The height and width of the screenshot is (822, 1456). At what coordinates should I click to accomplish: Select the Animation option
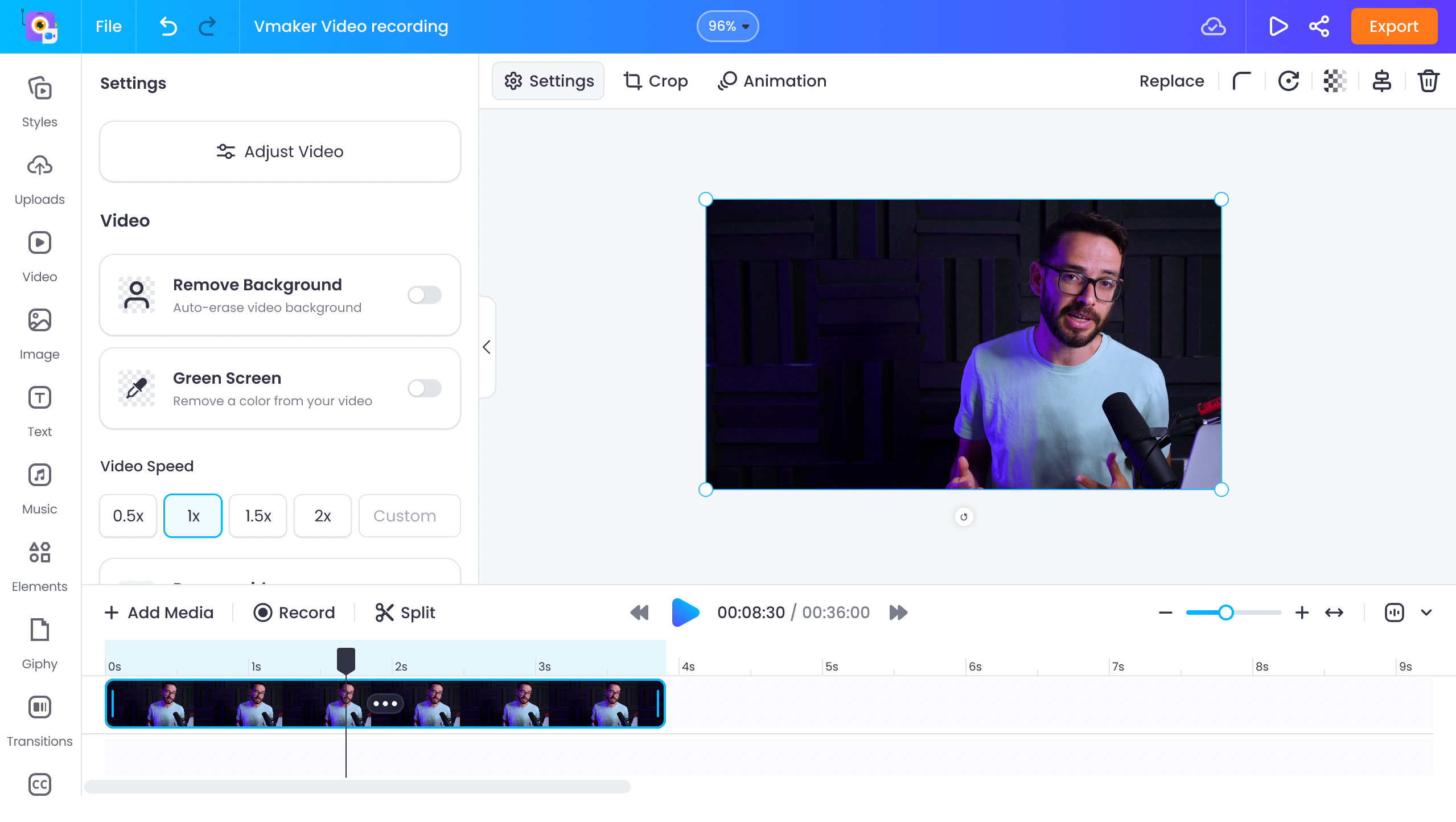point(771,80)
